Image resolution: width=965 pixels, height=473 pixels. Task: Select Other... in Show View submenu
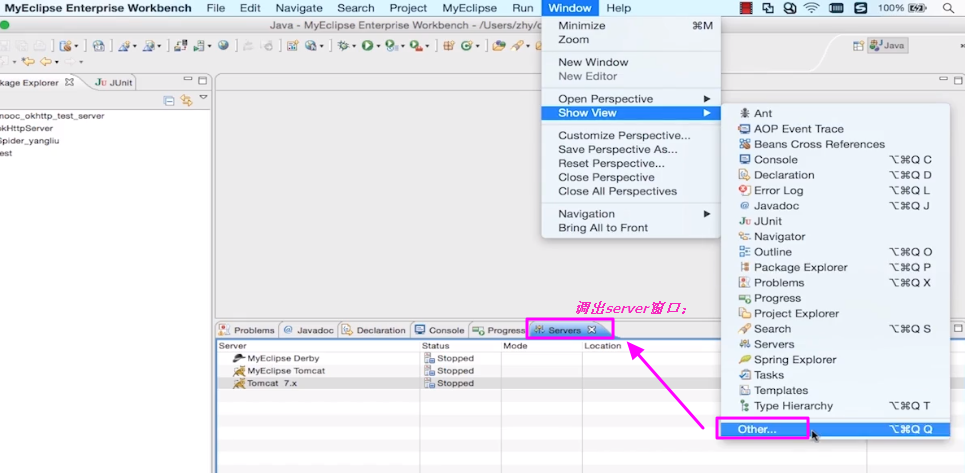tap(836, 429)
